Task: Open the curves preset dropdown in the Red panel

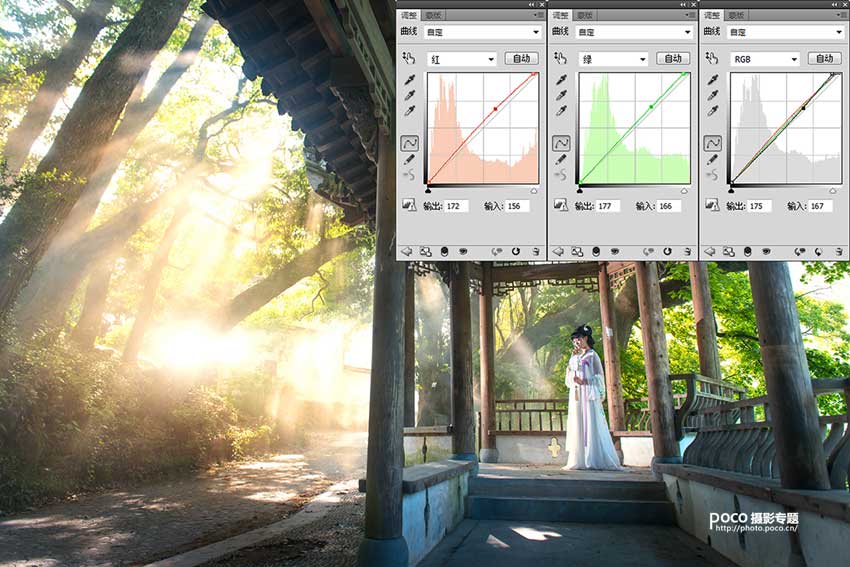Action: point(482,33)
